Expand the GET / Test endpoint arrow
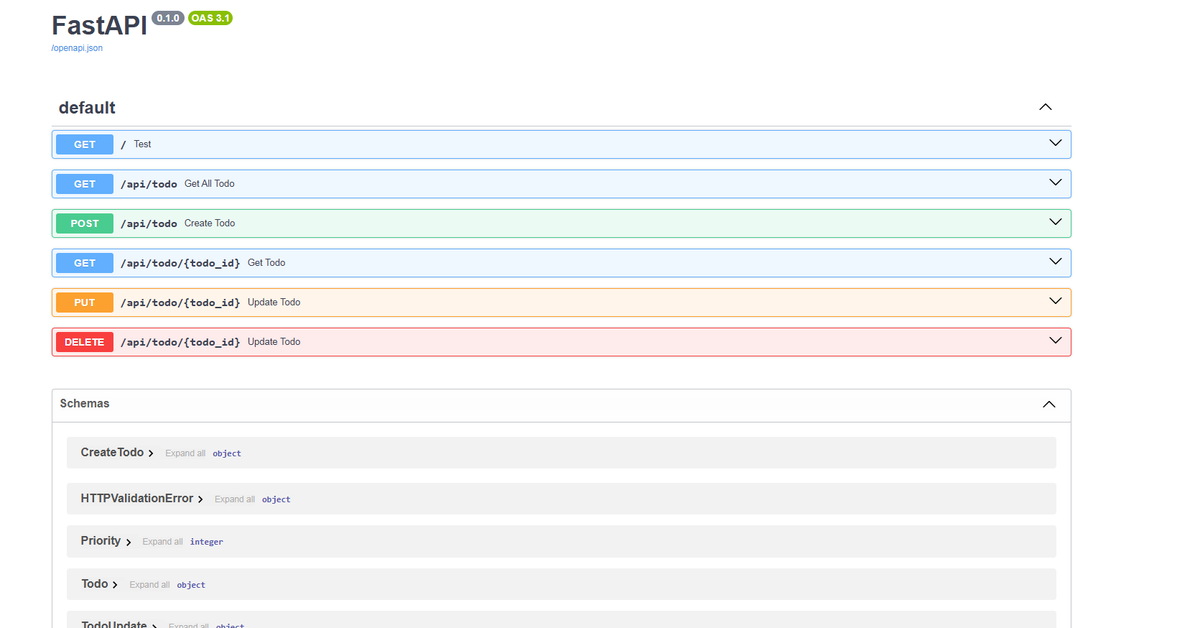 pyautogui.click(x=1055, y=143)
